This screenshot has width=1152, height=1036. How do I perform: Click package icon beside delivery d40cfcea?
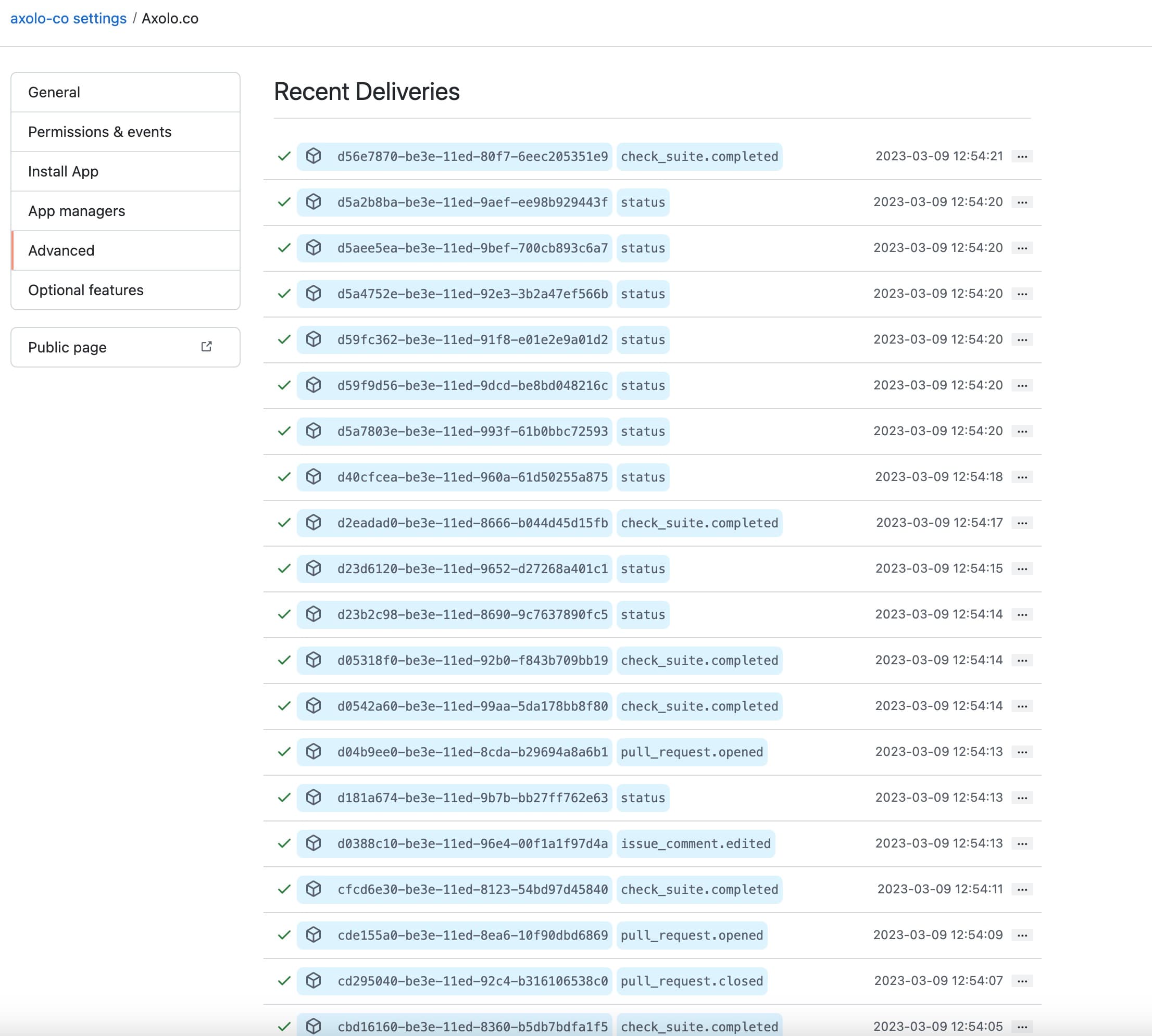(313, 476)
